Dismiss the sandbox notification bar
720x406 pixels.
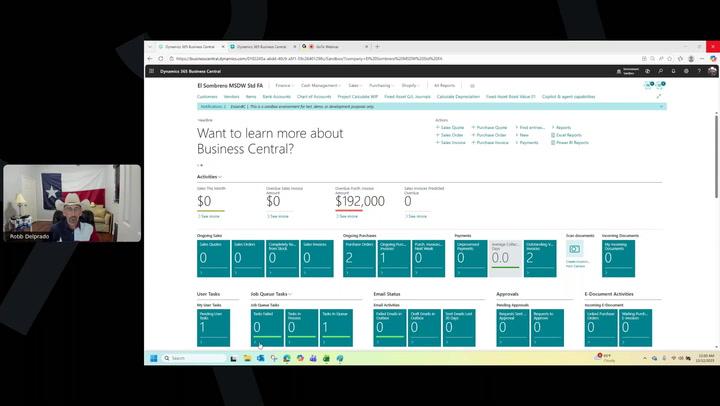tap(661, 106)
